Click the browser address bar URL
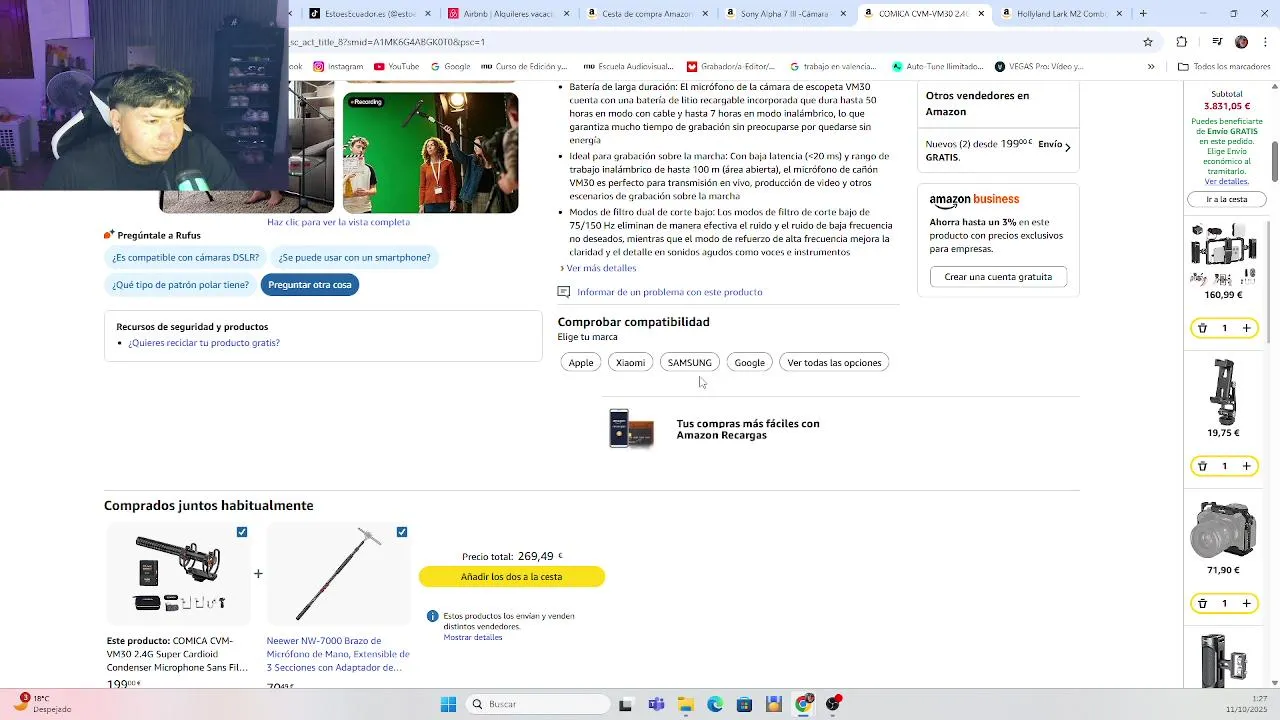This screenshot has width=1280, height=720. point(388,42)
